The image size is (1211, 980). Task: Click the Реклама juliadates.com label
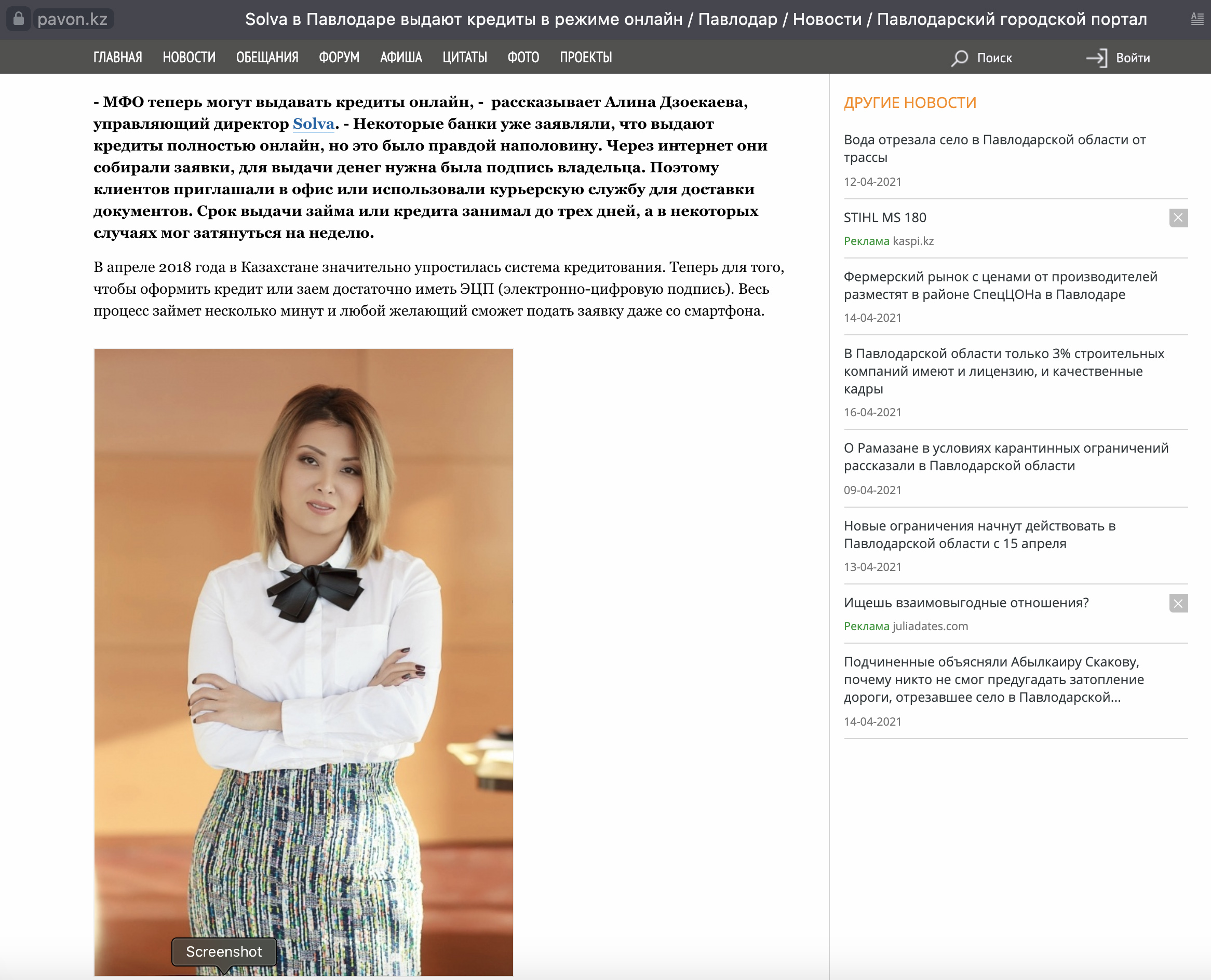click(906, 627)
